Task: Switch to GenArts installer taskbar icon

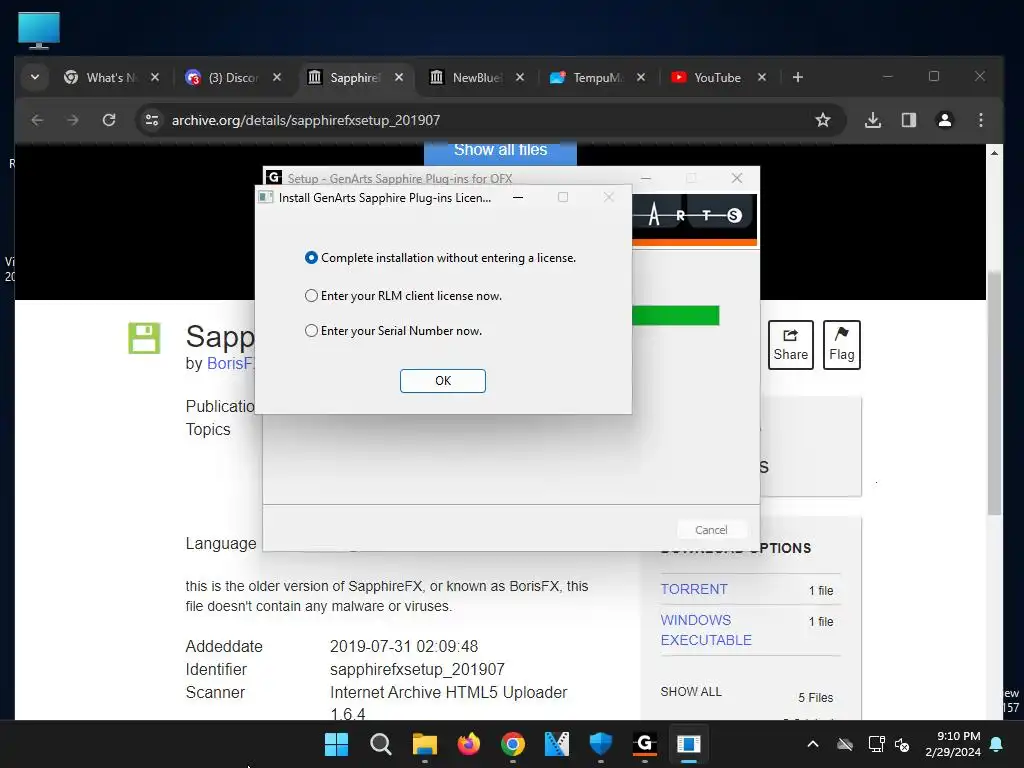Action: (x=645, y=744)
